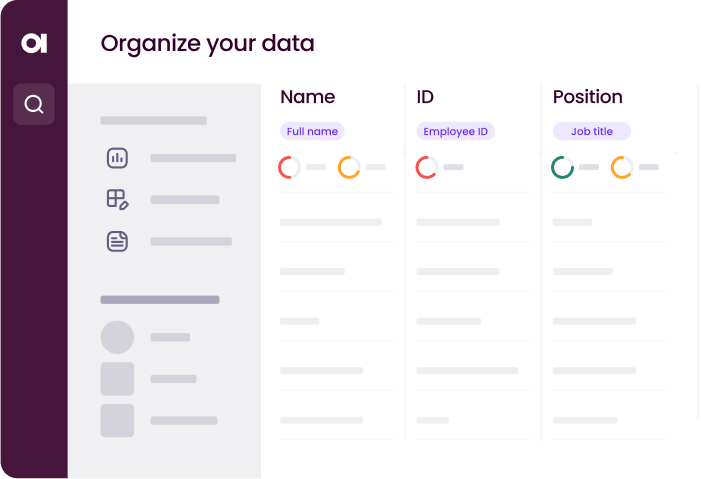Click the ID column header

[425, 97]
